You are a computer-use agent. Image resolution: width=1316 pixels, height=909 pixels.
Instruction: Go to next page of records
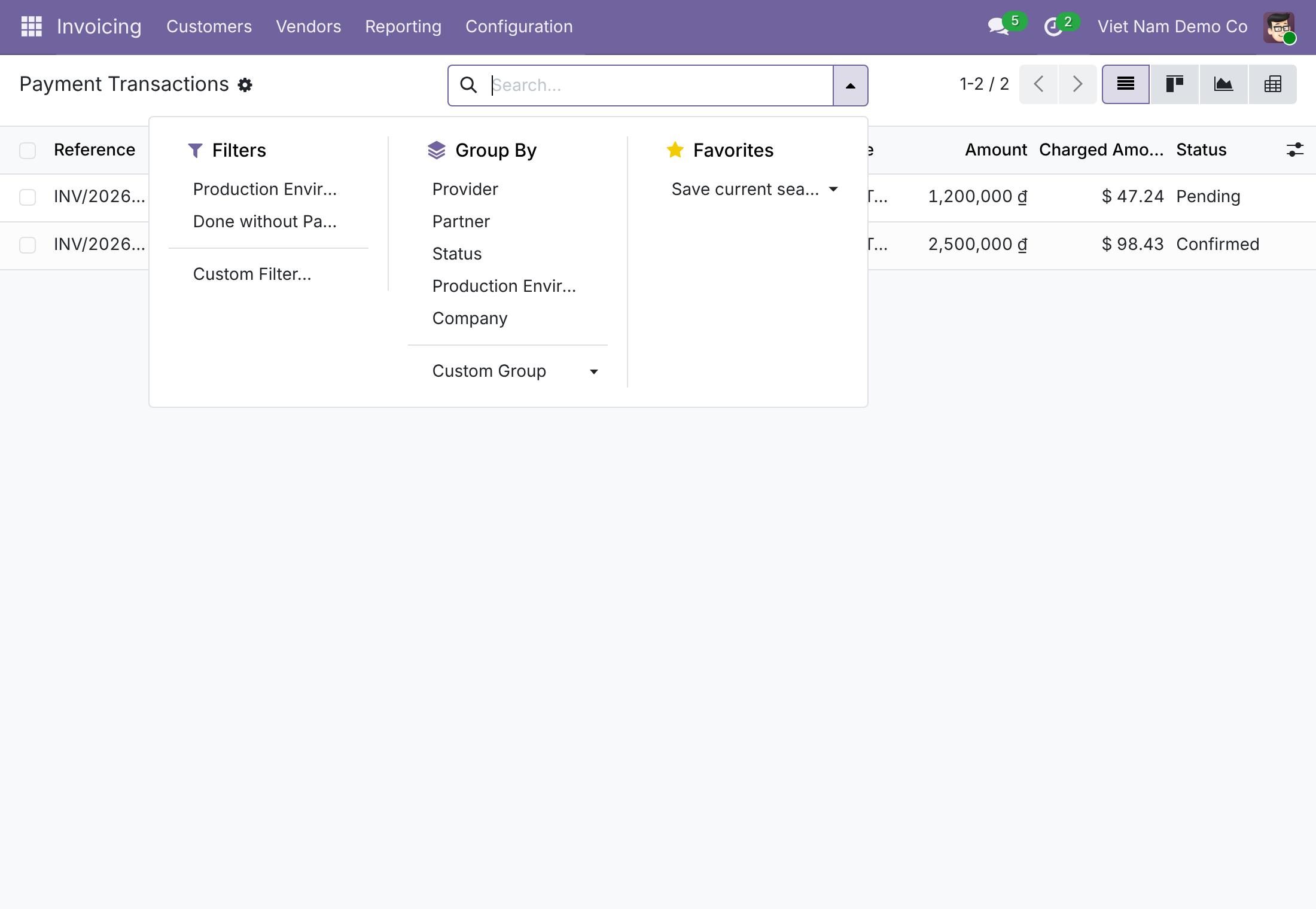coord(1077,84)
